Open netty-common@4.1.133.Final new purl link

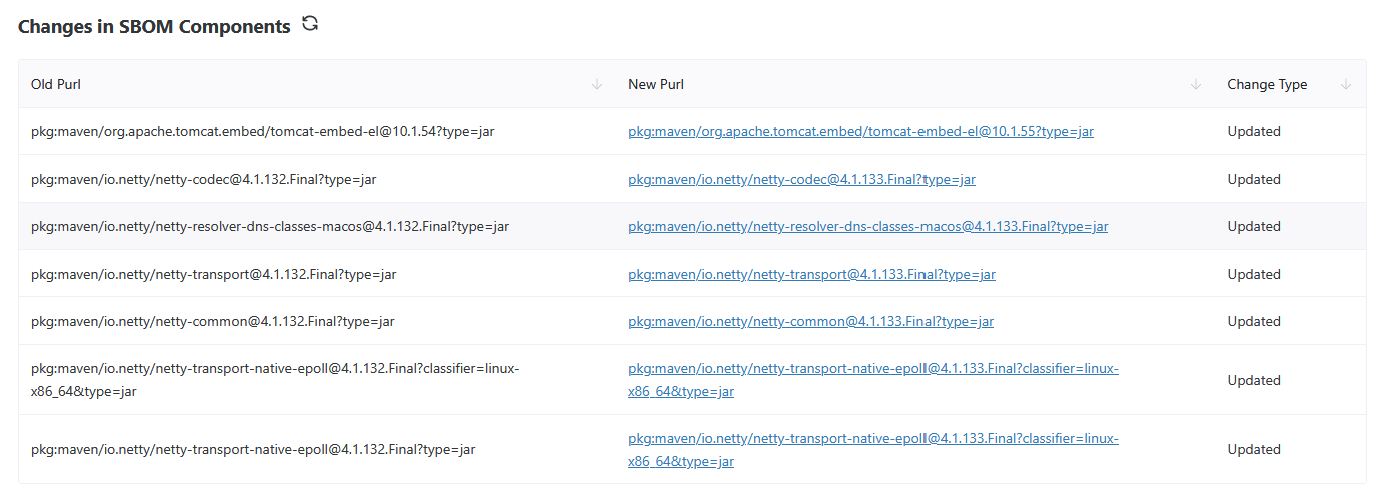[x=811, y=321]
